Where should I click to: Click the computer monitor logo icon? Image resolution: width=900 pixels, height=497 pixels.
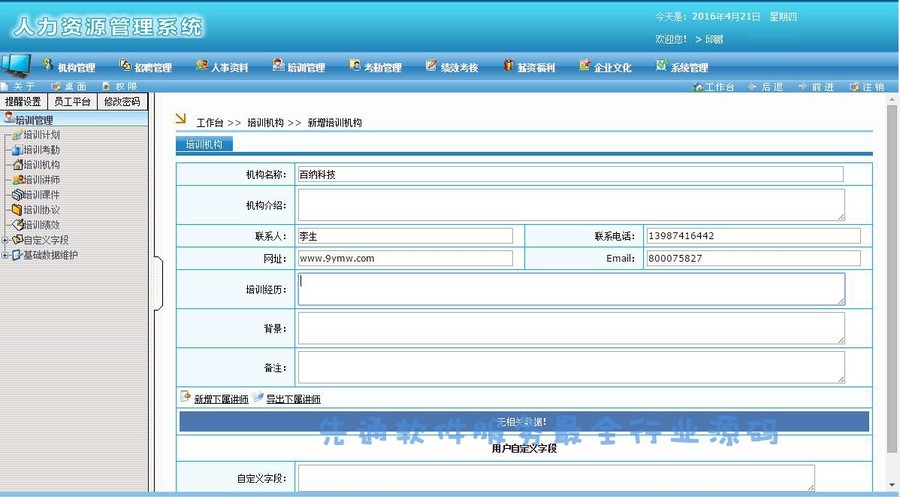16,65
